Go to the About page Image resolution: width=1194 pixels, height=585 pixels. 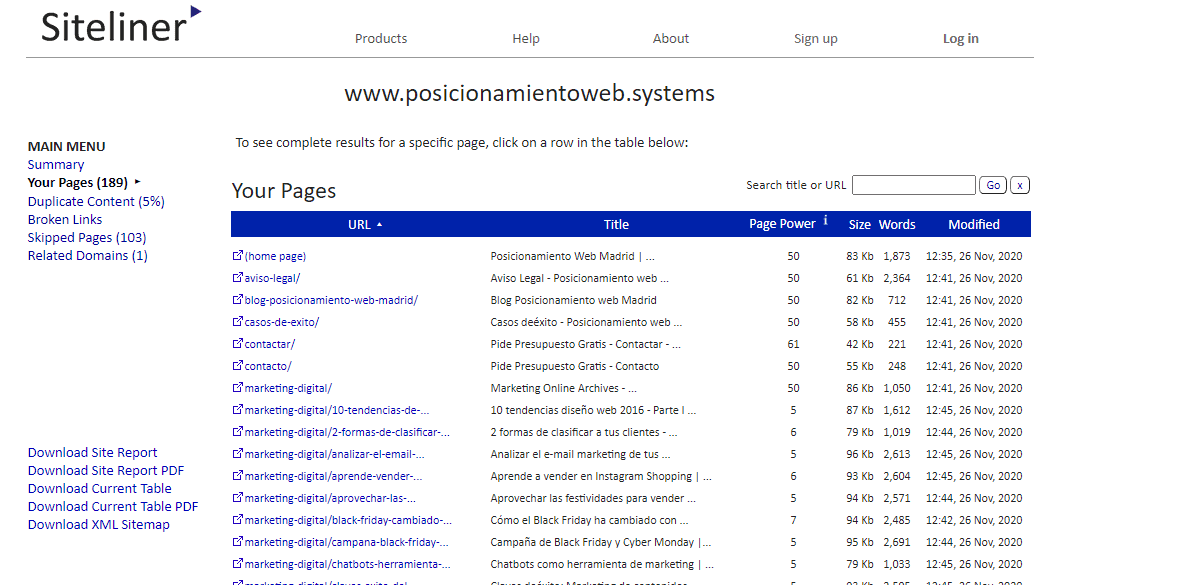coord(671,39)
